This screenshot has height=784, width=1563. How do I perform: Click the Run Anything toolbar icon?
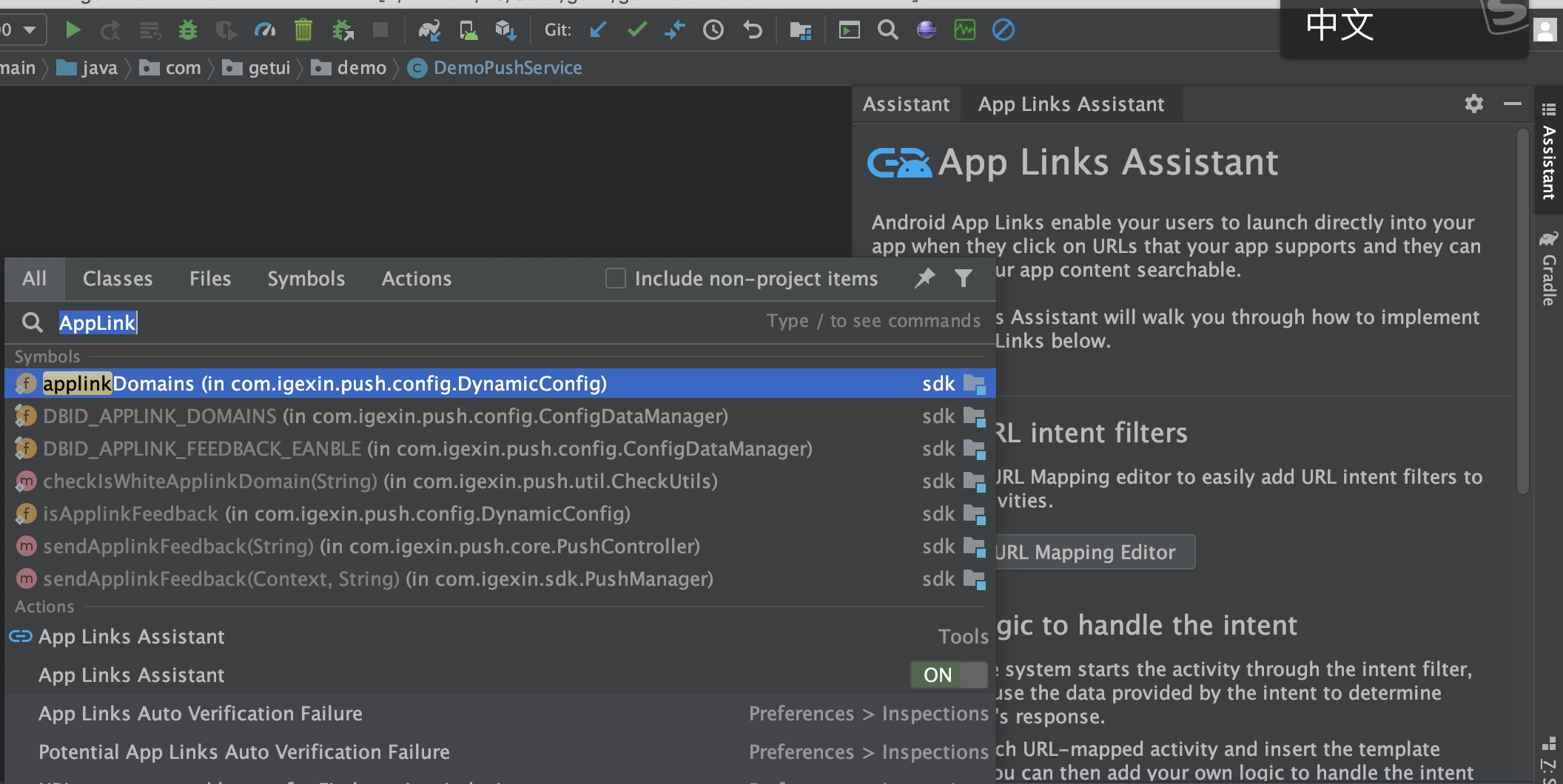click(849, 30)
